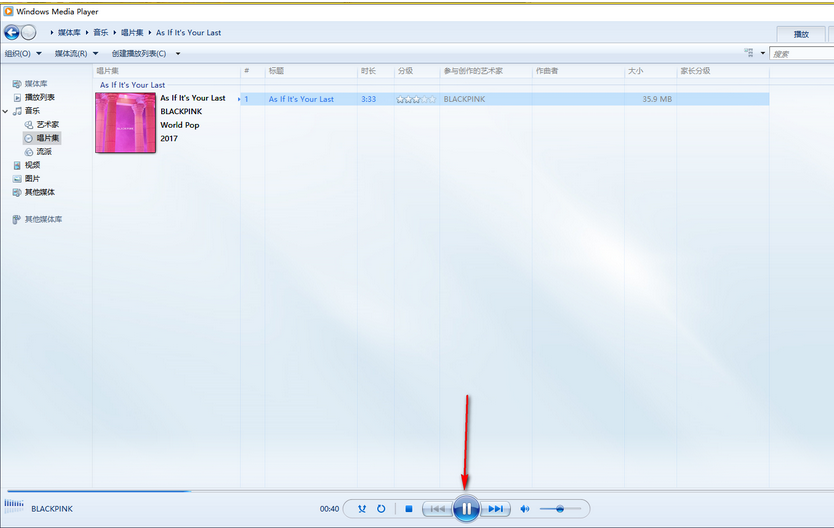Click the As If It's Your Last breadcrumb

coord(188,32)
